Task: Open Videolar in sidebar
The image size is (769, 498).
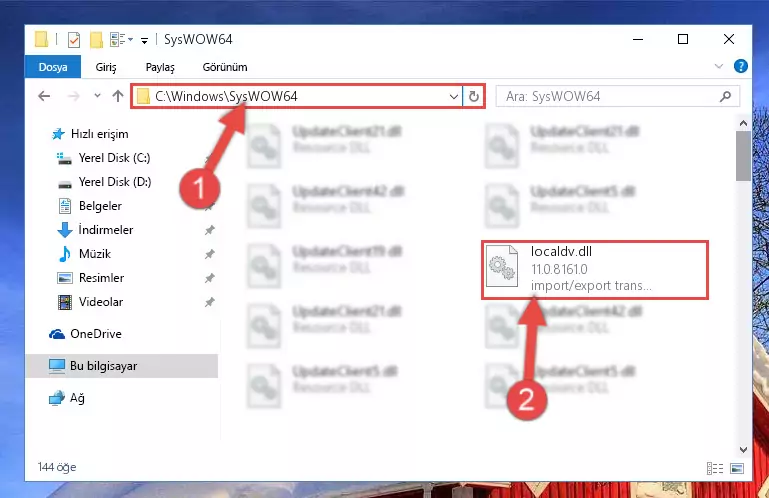Action: [x=101, y=302]
